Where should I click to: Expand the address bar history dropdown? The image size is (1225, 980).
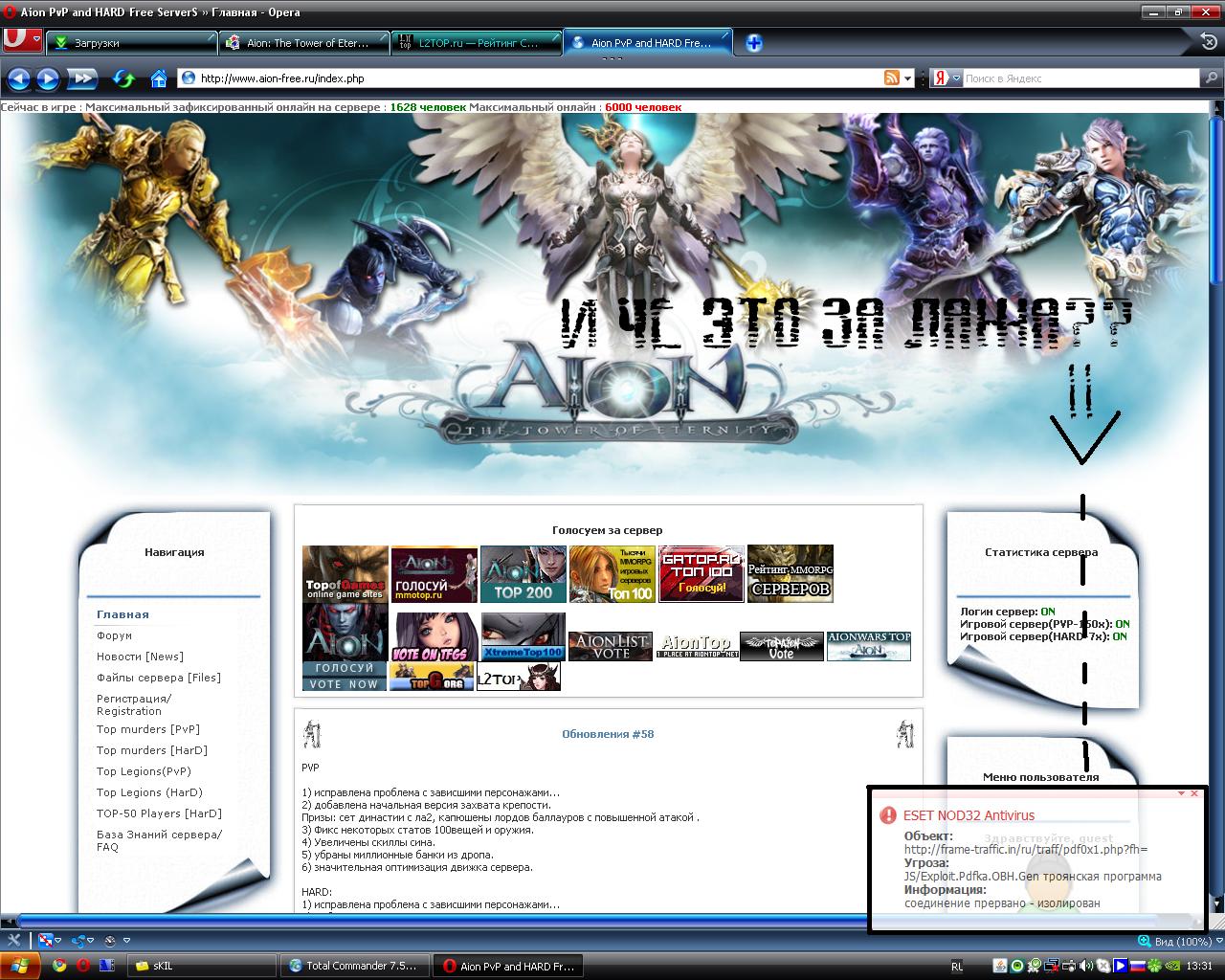click(x=908, y=78)
